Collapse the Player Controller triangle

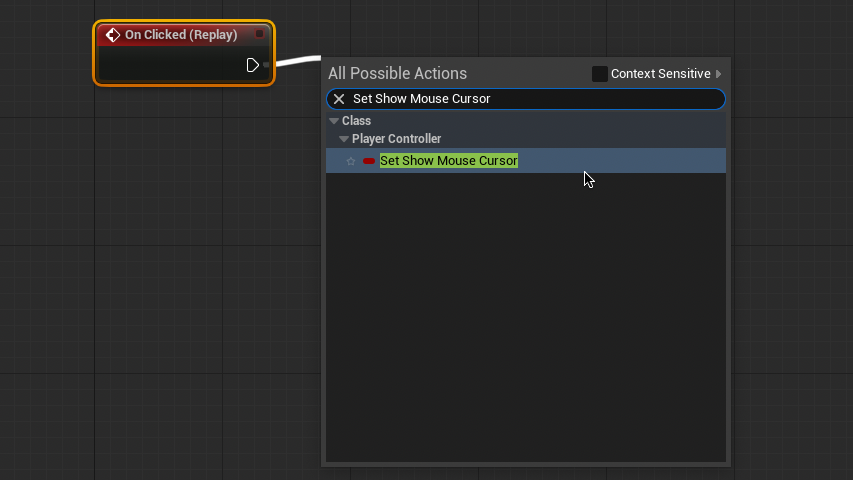[x=344, y=139]
